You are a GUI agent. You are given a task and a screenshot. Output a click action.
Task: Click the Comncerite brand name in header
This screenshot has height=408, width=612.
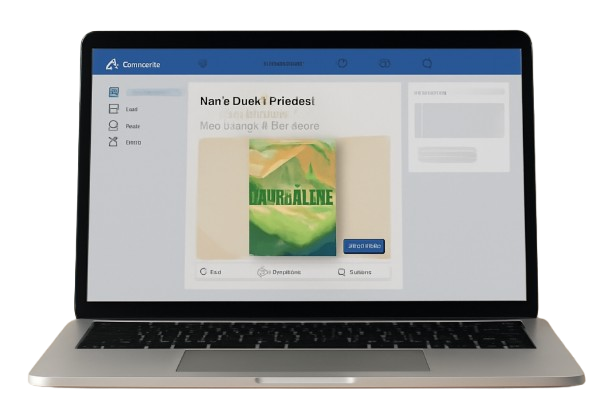140,65
